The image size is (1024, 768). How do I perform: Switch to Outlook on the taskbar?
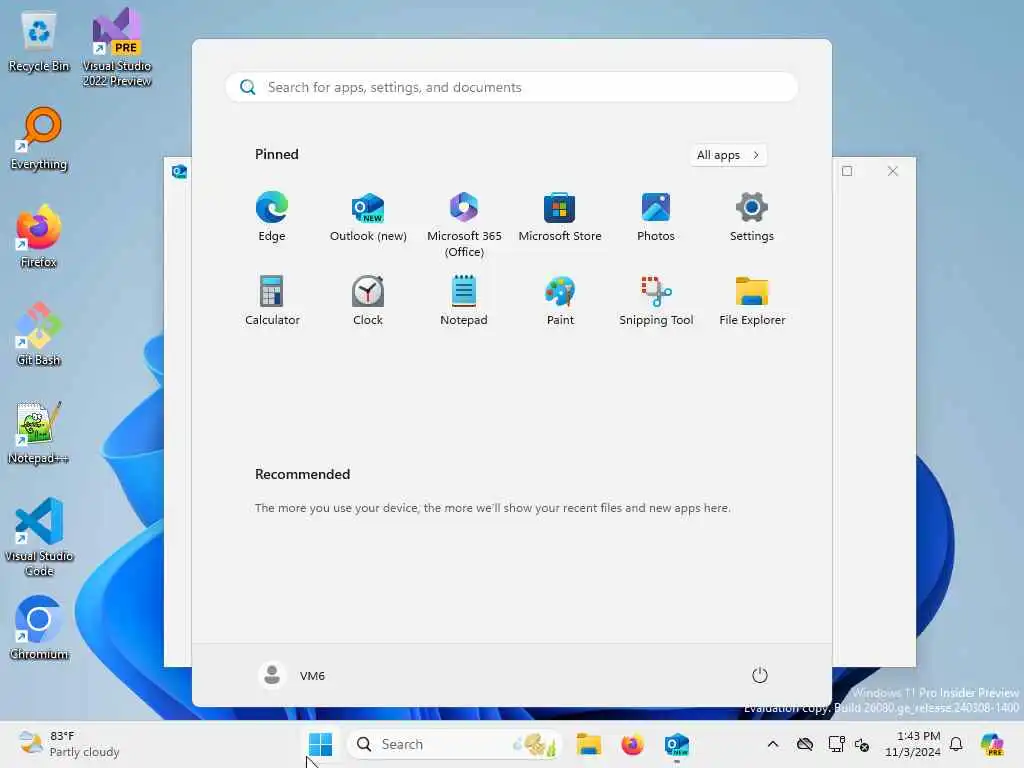677,744
